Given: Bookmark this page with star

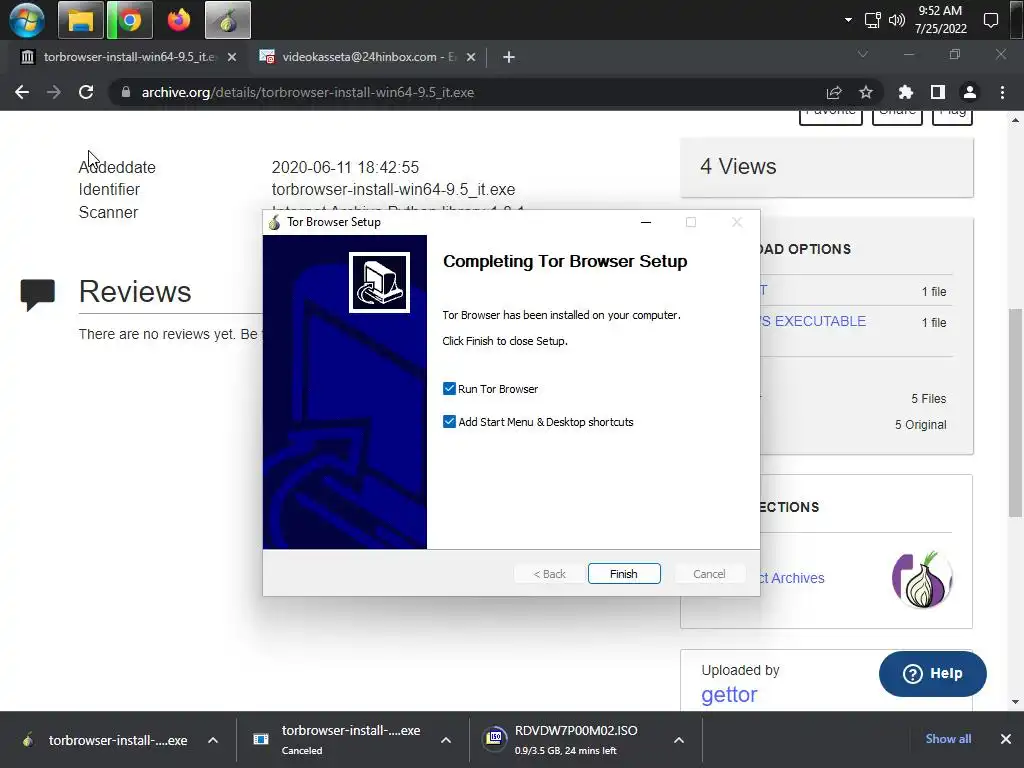Looking at the screenshot, I should tap(866, 92).
